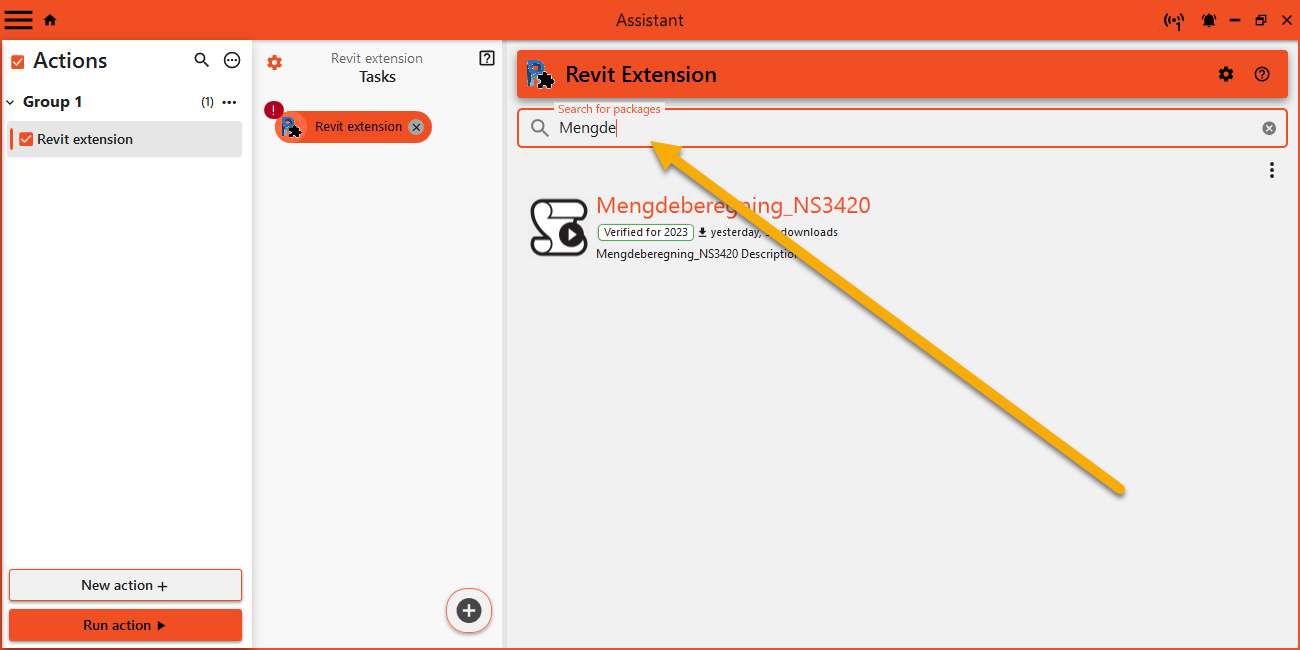Open Revit Extension settings gear

tap(1226, 74)
